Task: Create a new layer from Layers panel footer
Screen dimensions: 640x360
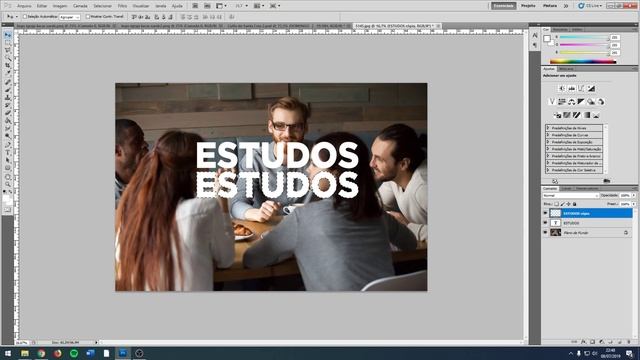Action: [x=620, y=342]
